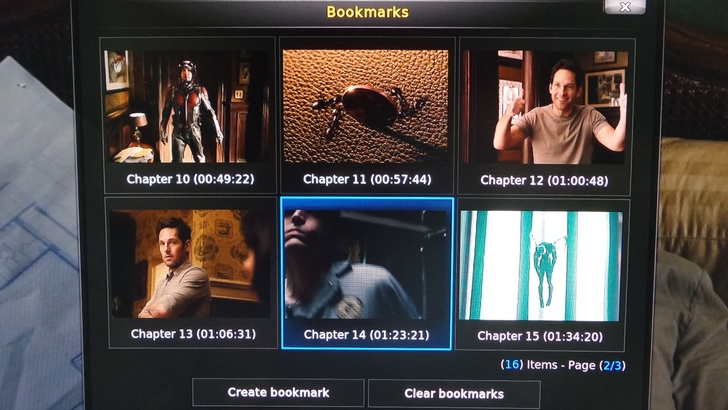Click Chapter 11 (00:57:44) label
This screenshot has width=728, height=410.
(x=367, y=180)
